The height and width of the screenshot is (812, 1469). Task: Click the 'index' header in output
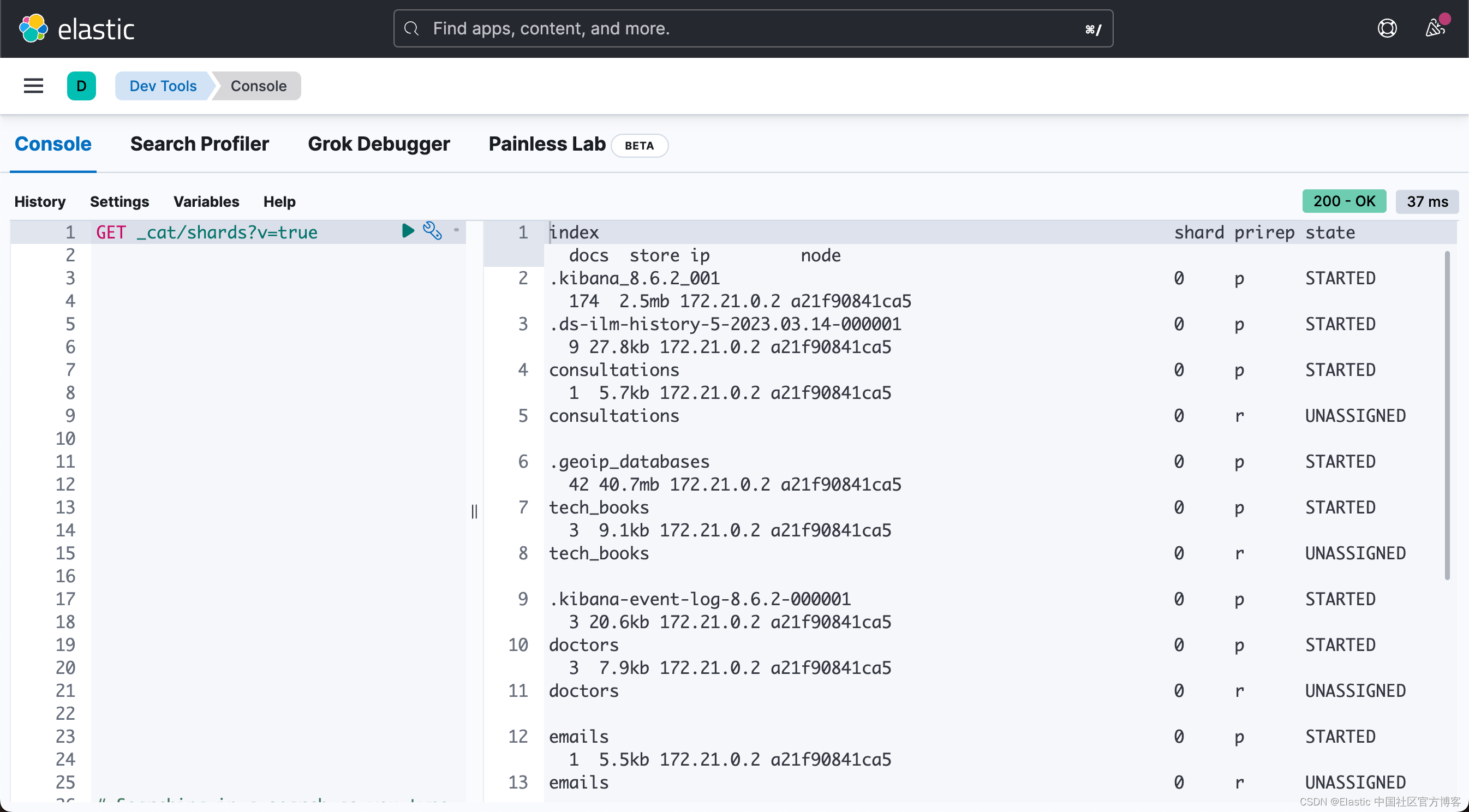[574, 232]
